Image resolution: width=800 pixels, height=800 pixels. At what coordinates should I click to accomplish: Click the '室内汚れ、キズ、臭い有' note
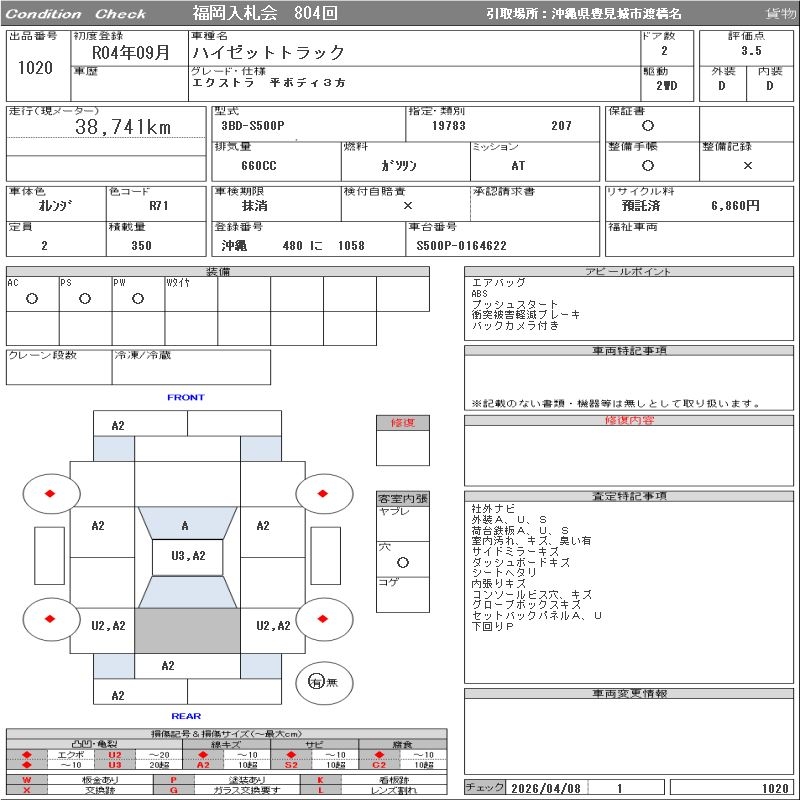[531, 541]
